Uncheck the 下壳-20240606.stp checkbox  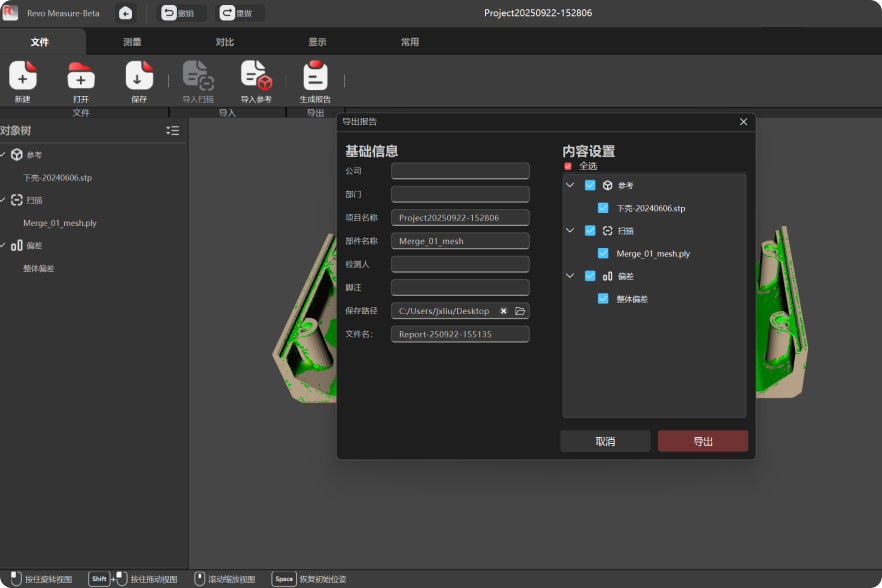[603, 208]
